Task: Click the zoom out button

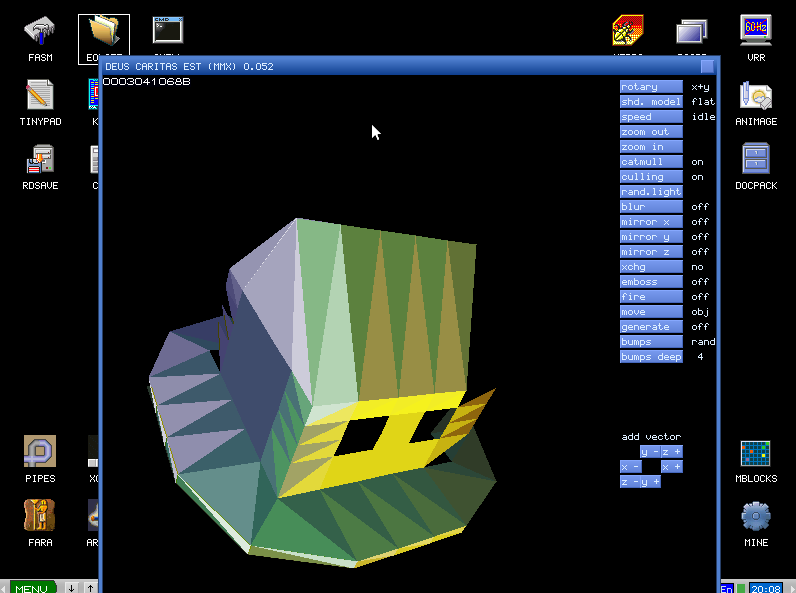Action: click(651, 131)
